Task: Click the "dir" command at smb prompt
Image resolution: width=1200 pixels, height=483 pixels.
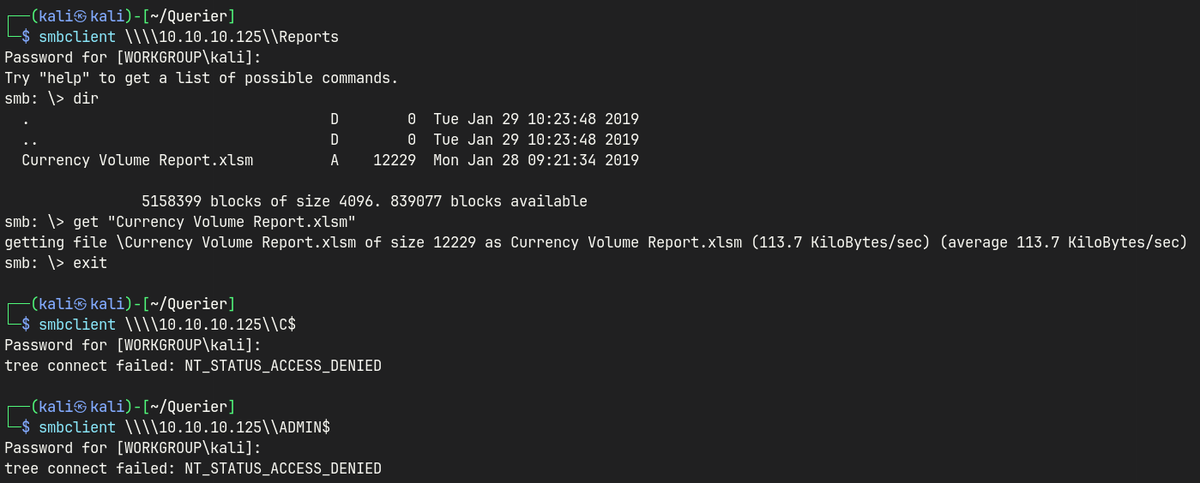Action: pyautogui.click(x=87, y=98)
